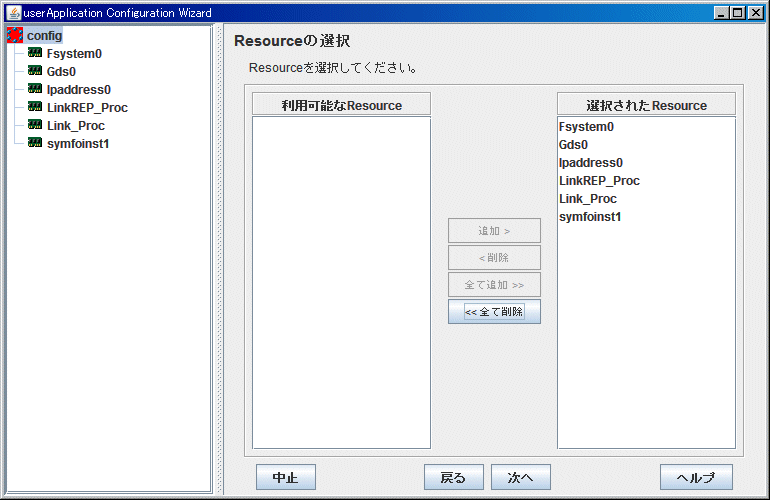Click the Fsystem0 resource icon in tree
The height and width of the screenshot is (500, 770).
tap(35, 53)
